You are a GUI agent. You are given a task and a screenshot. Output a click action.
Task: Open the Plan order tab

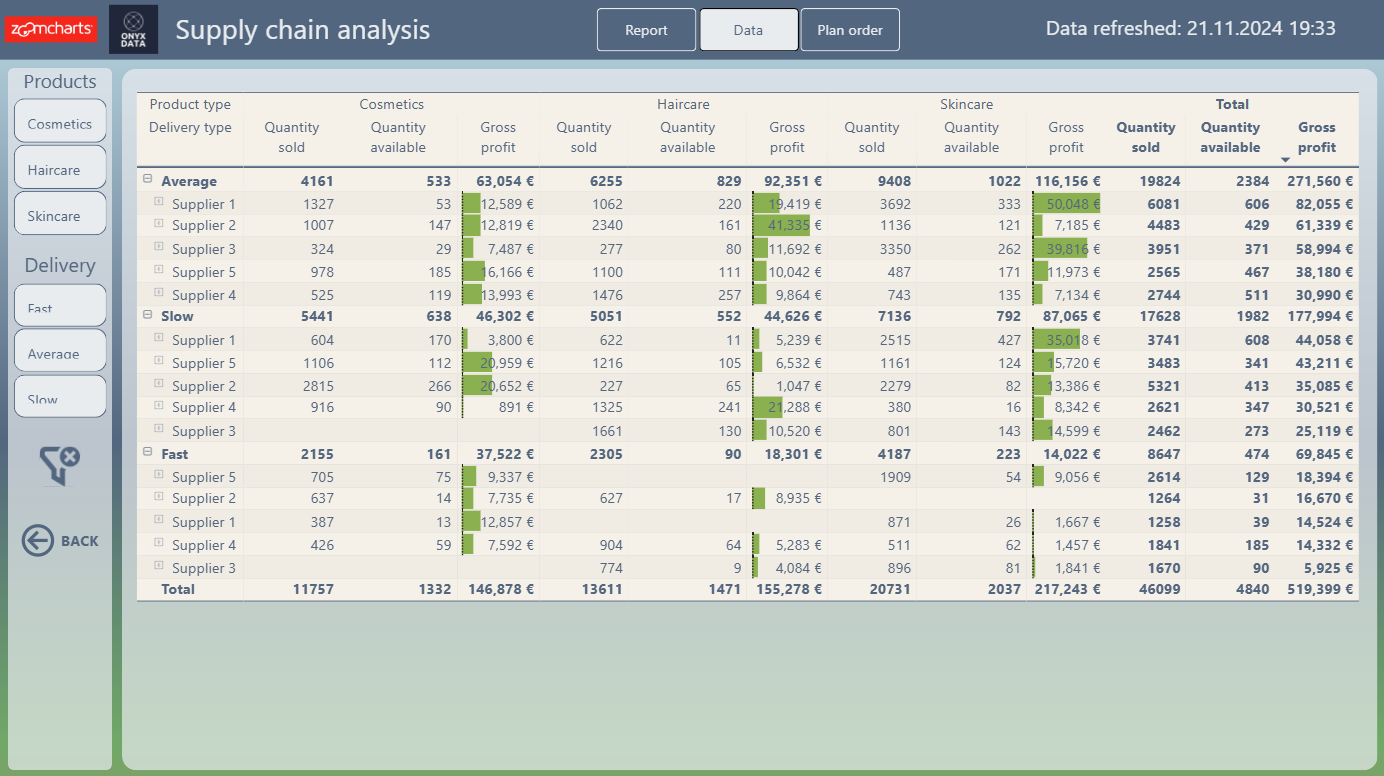(x=850, y=30)
